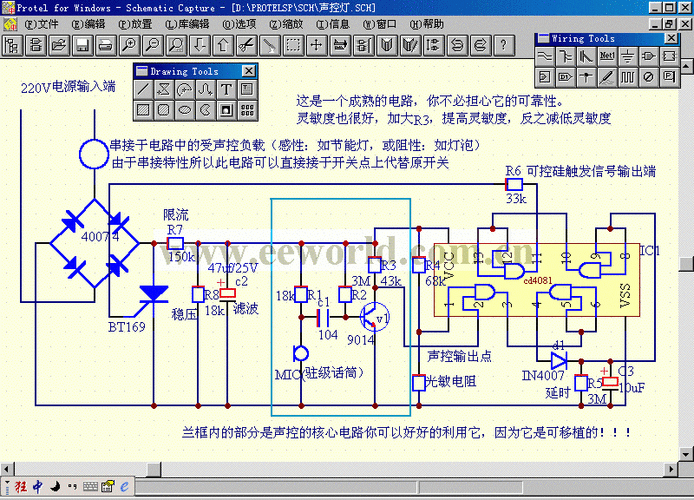The width and height of the screenshot is (694, 500).
Task: Select the ellipse drawing tool
Action: click(x=185, y=110)
